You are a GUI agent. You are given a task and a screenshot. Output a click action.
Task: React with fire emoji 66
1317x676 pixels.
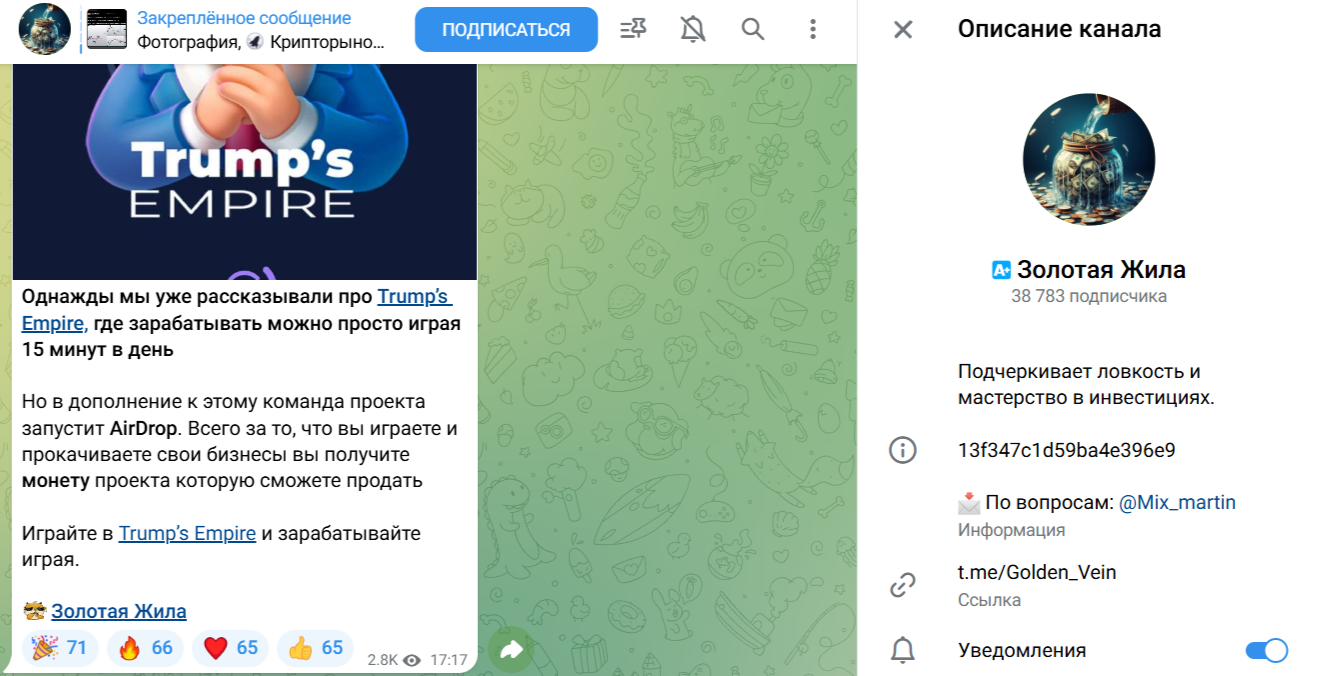click(145, 648)
